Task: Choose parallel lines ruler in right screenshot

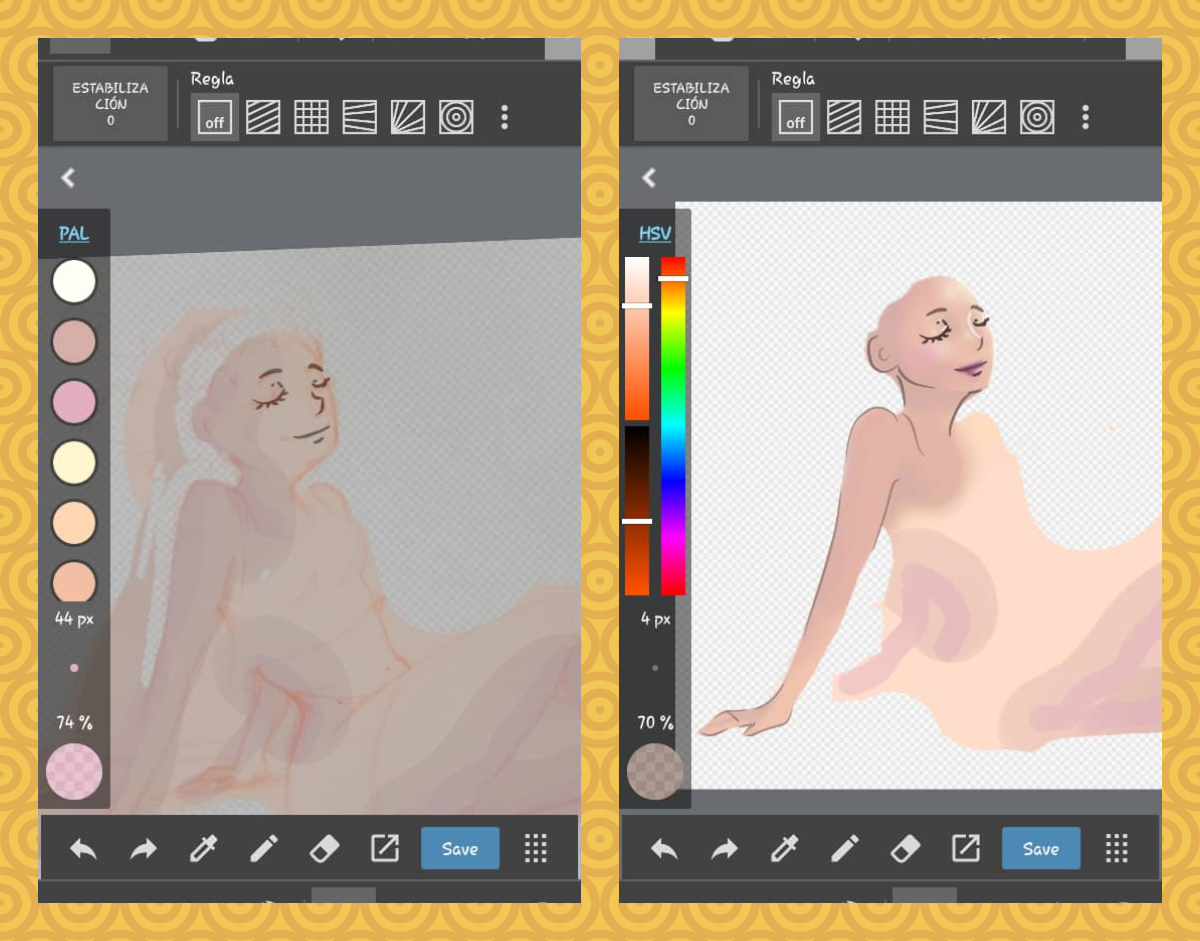Action: pyautogui.click(x=844, y=117)
